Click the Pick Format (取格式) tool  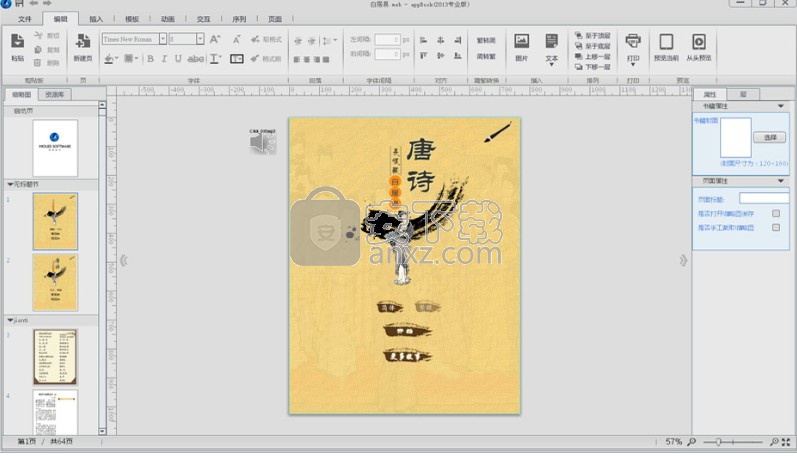266,39
